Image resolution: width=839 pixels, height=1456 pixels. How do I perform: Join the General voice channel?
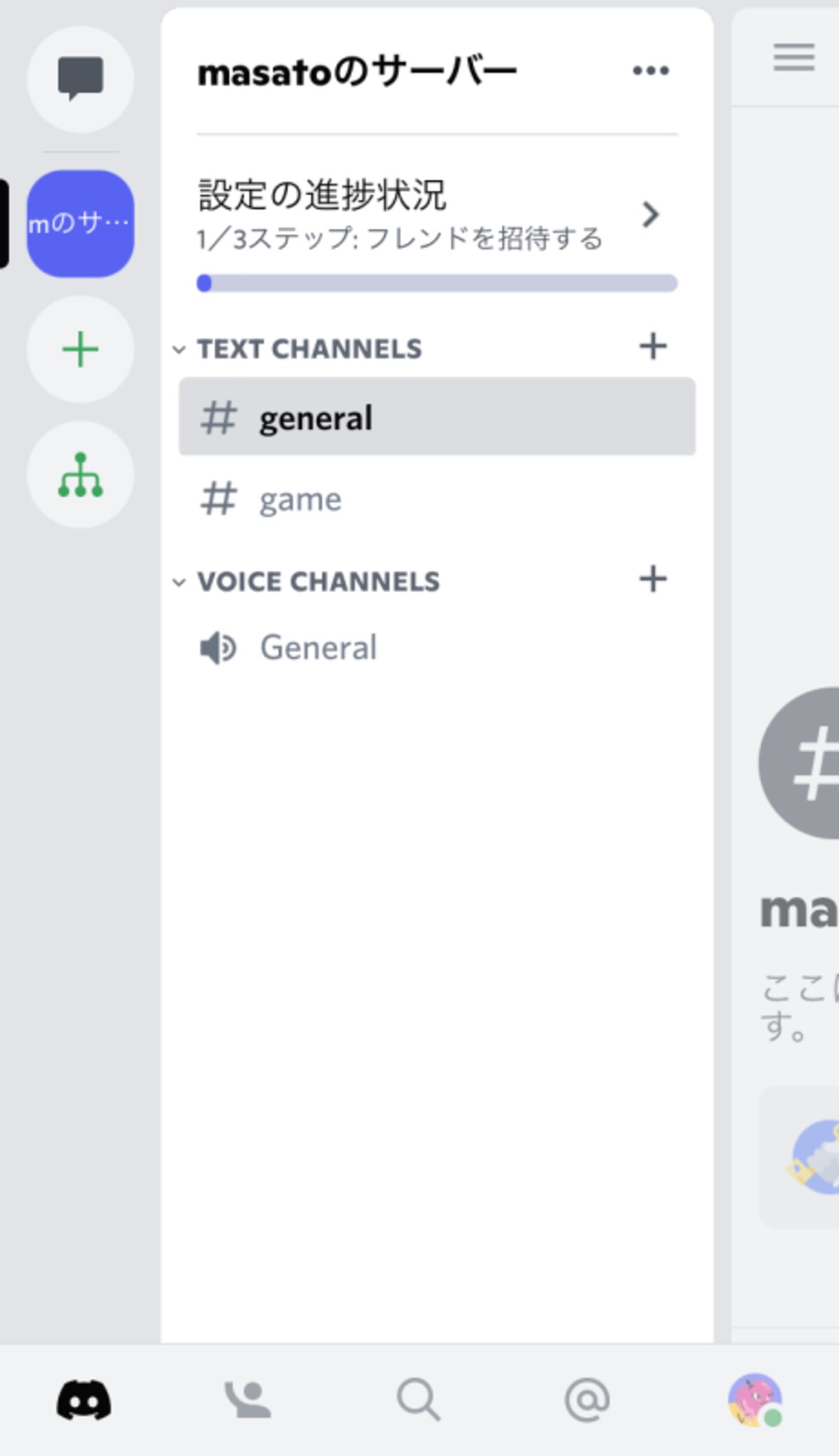click(x=437, y=648)
